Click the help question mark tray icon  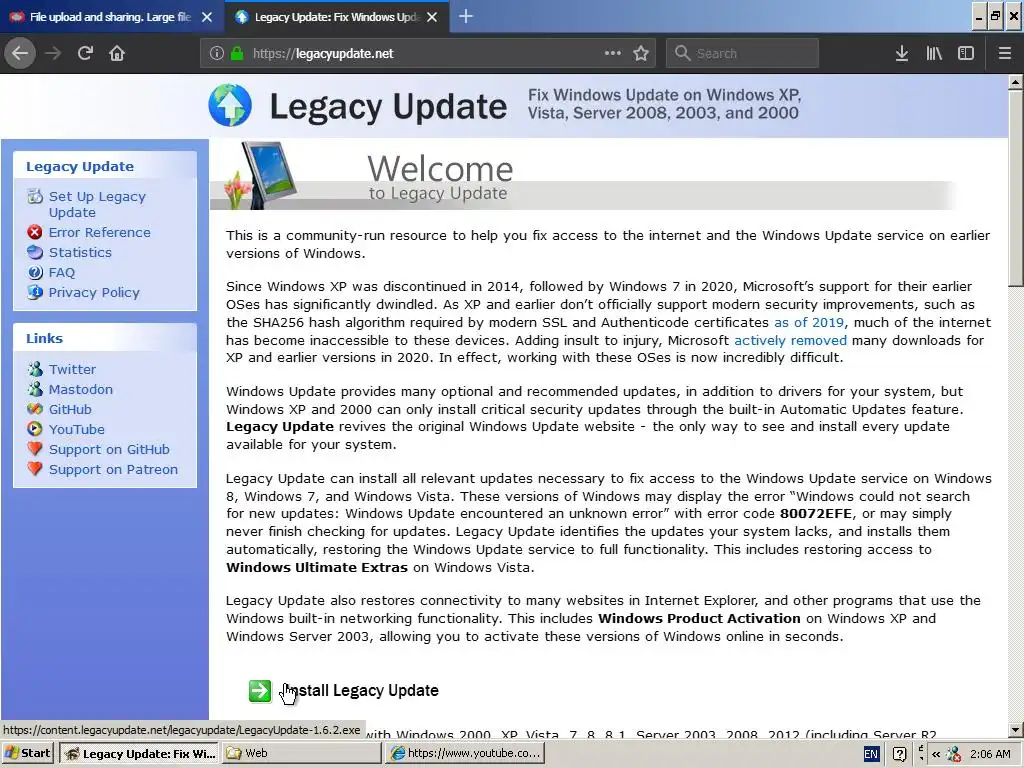(899, 754)
